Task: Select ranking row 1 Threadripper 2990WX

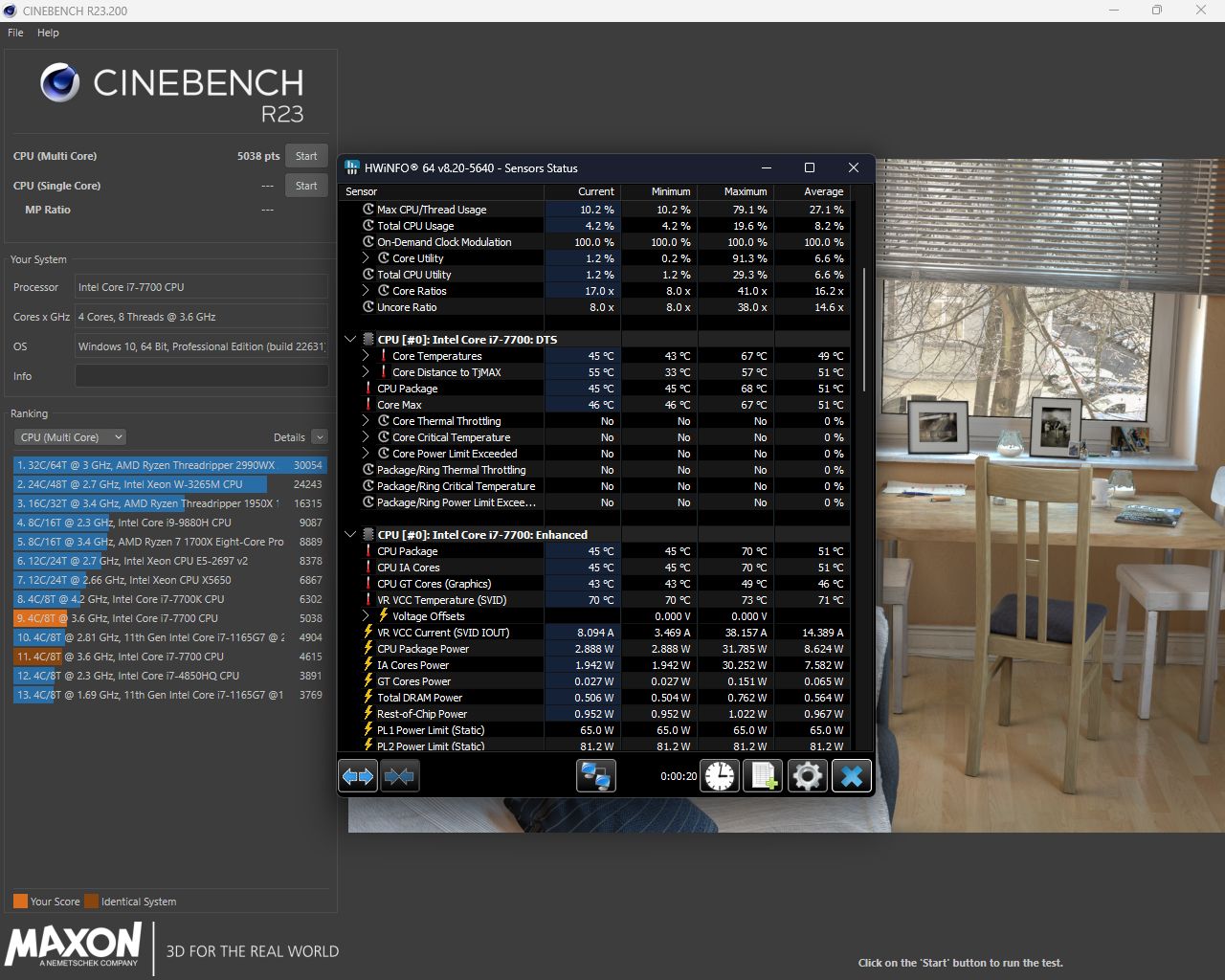Action: pos(169,465)
